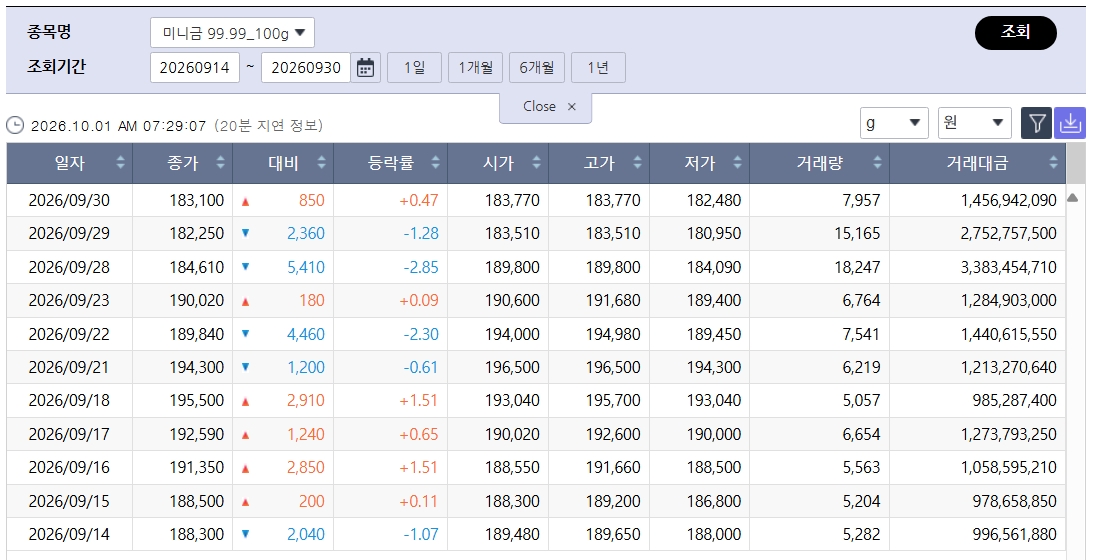Click the low price 180,950
1094x560 pixels.
pos(714,234)
